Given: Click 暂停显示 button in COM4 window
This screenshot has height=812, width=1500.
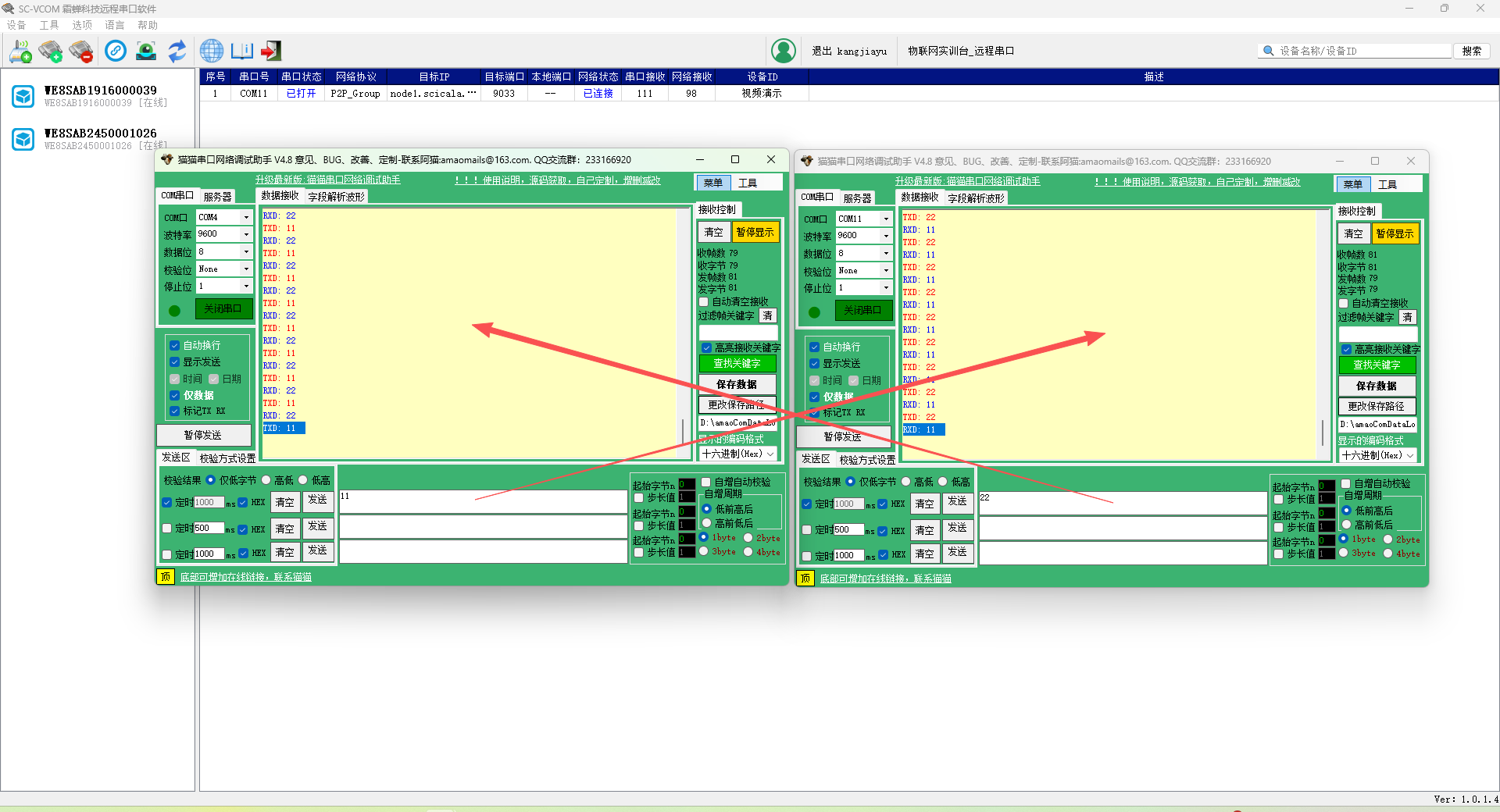Looking at the screenshot, I should point(755,232).
